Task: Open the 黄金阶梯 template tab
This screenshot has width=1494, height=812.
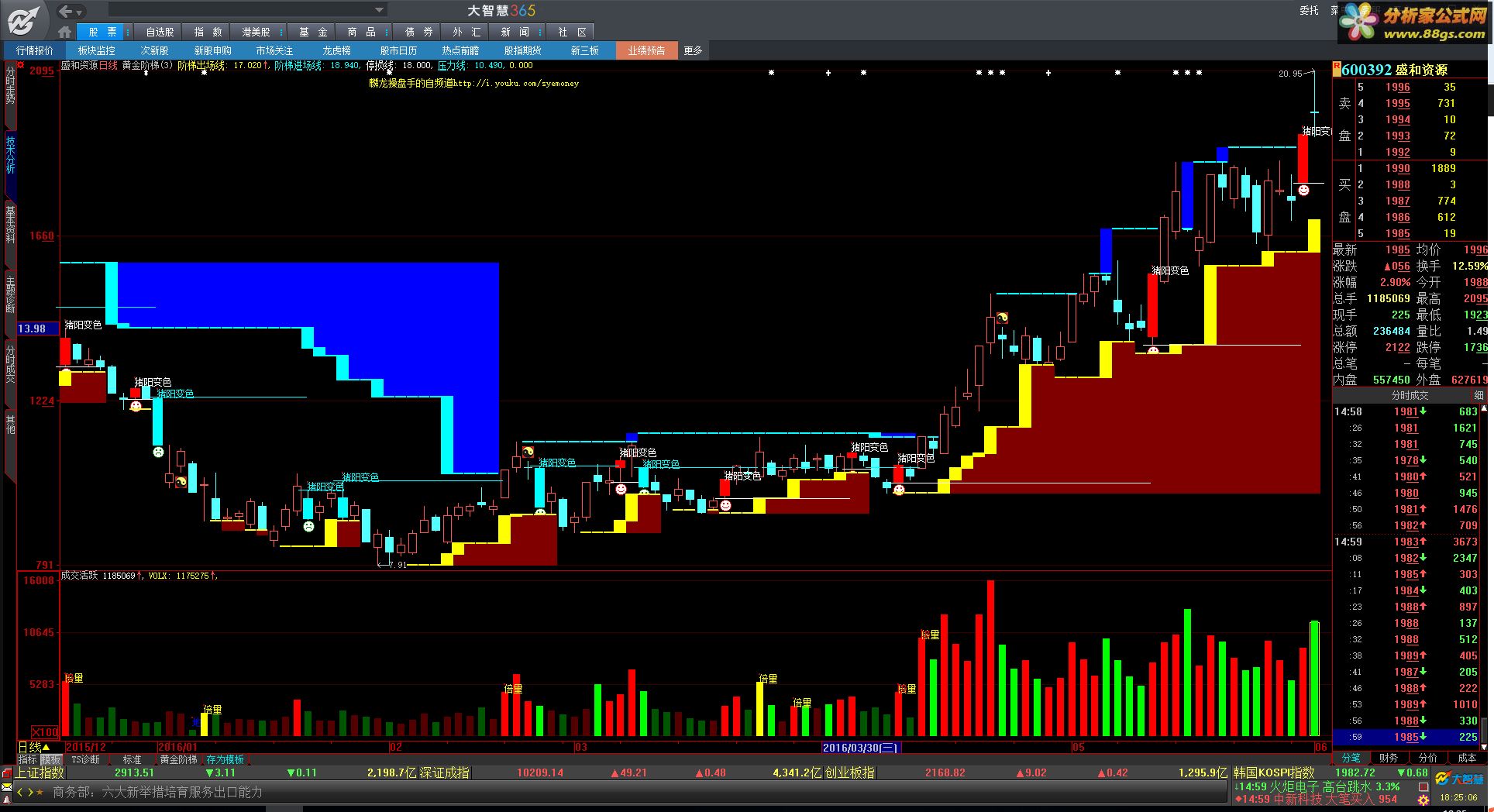Action: [178, 760]
